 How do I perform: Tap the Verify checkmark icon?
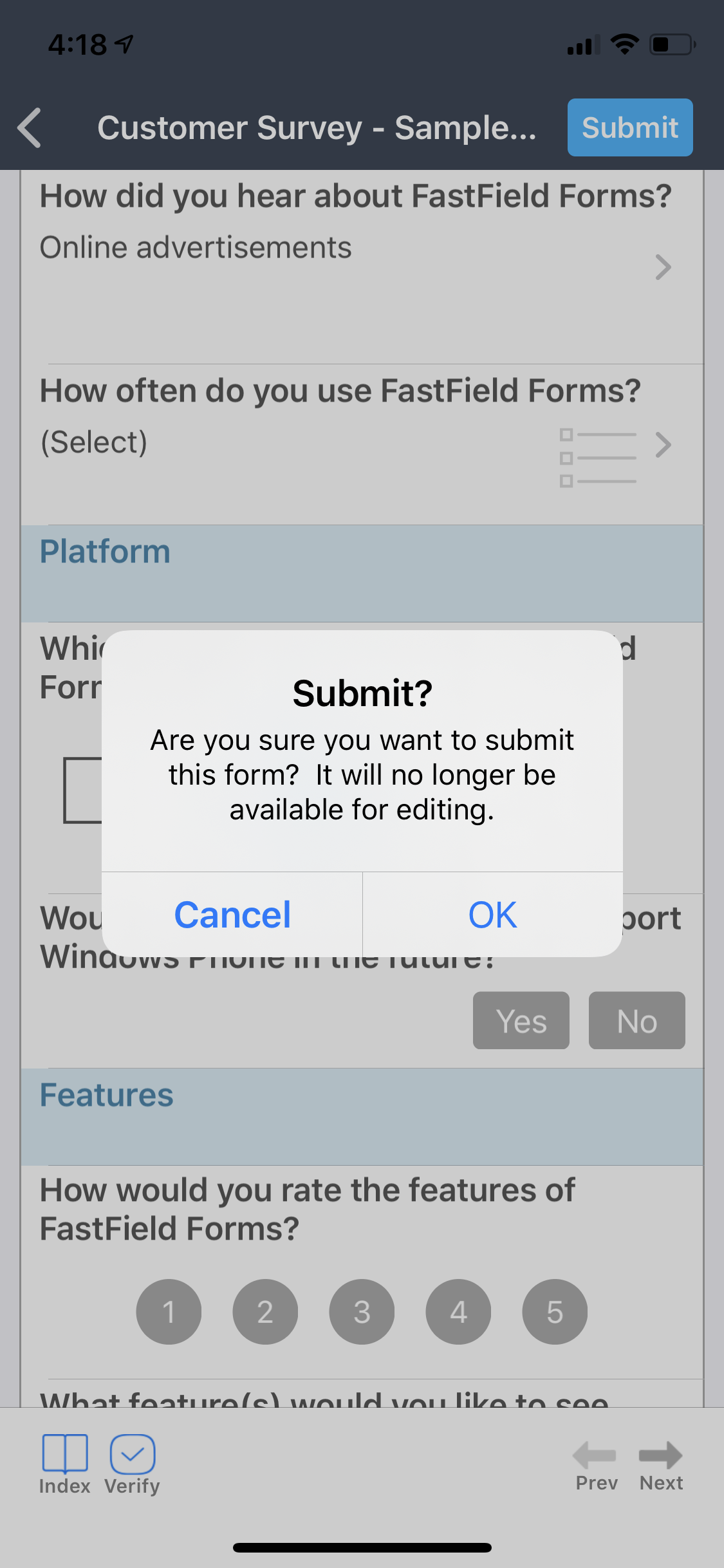132,1453
